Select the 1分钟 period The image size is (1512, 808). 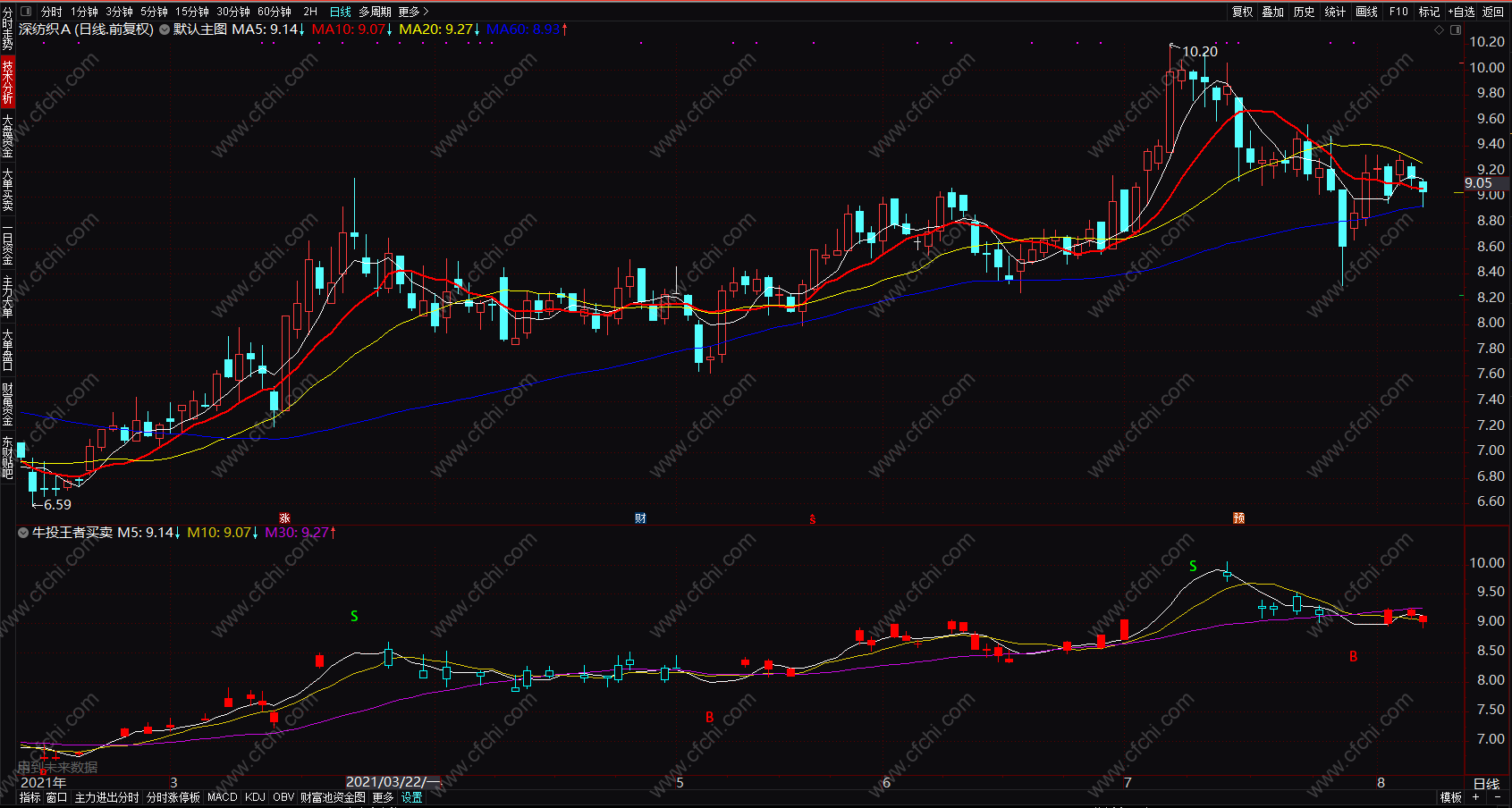tap(84, 12)
